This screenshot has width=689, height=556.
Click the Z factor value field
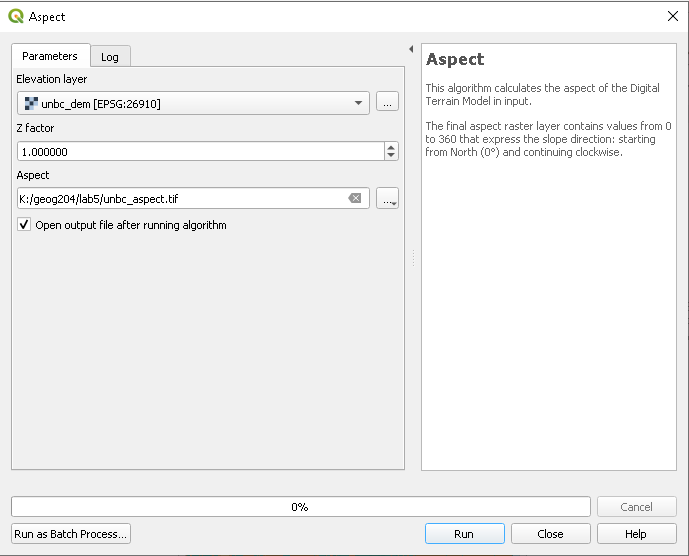click(x=201, y=151)
